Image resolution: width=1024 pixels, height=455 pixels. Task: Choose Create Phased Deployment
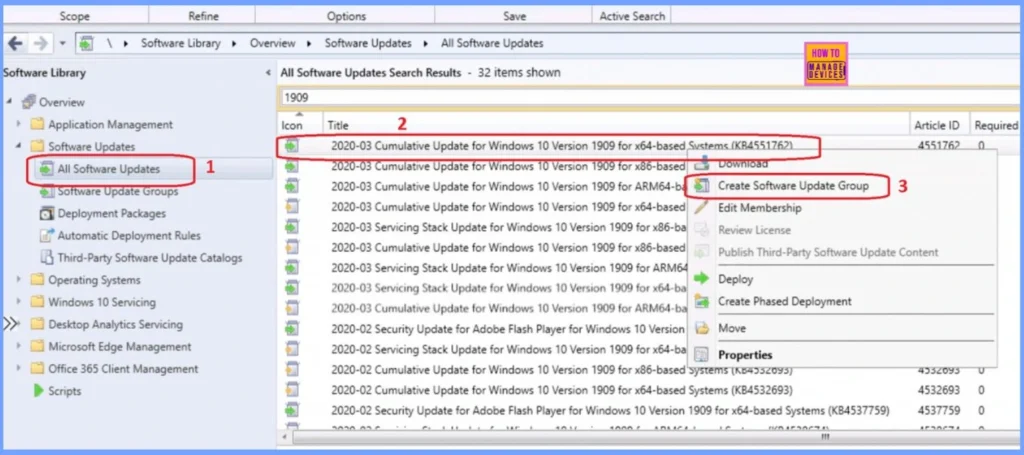785,302
